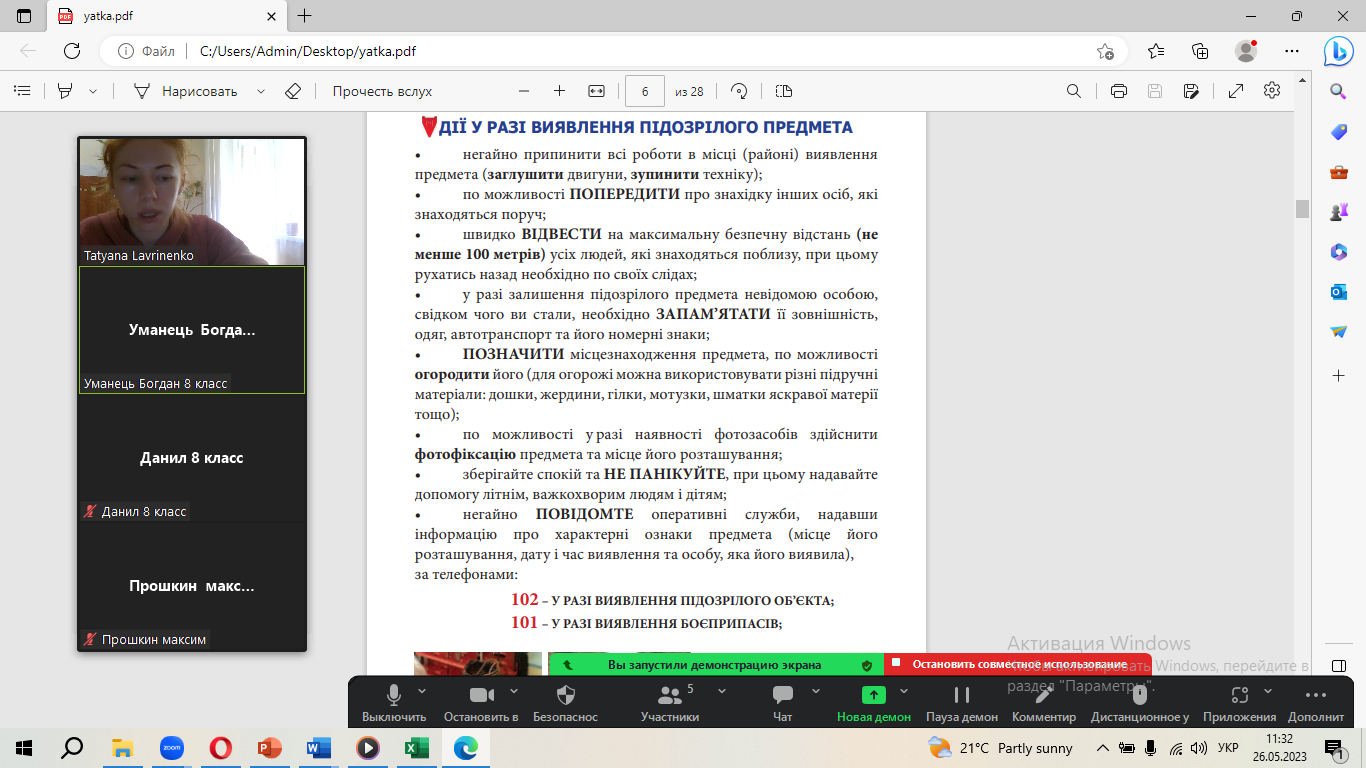
Task: Toggle the page view layout icon
Action: 784,91
